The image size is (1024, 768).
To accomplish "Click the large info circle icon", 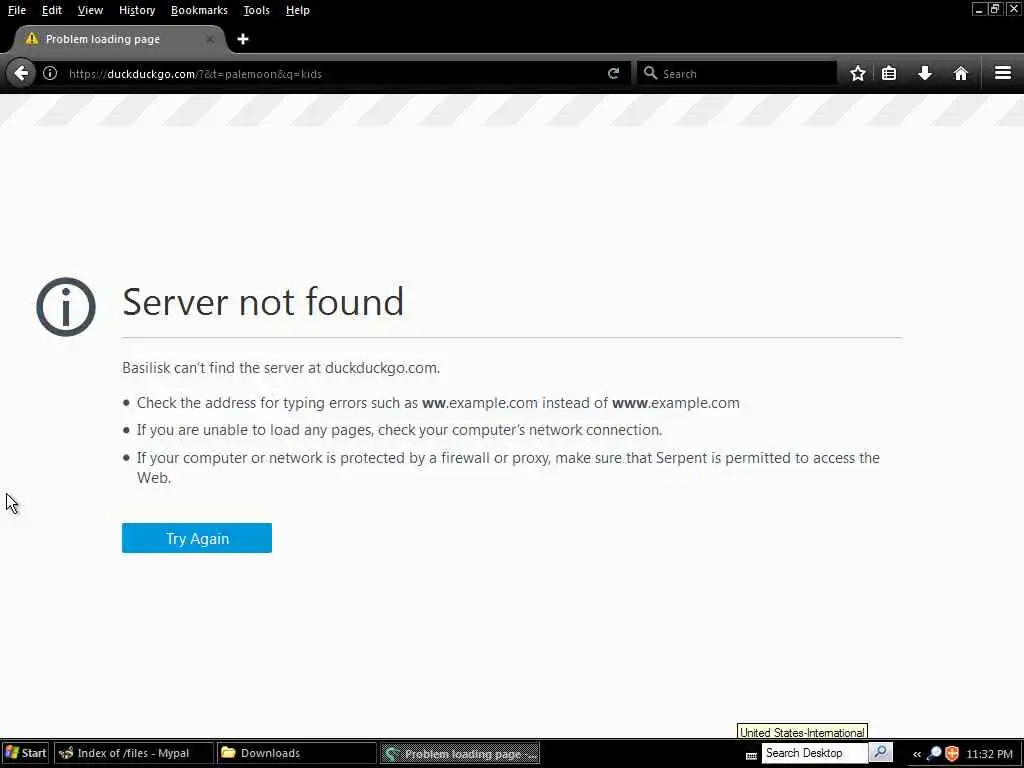I will pyautogui.click(x=66, y=306).
